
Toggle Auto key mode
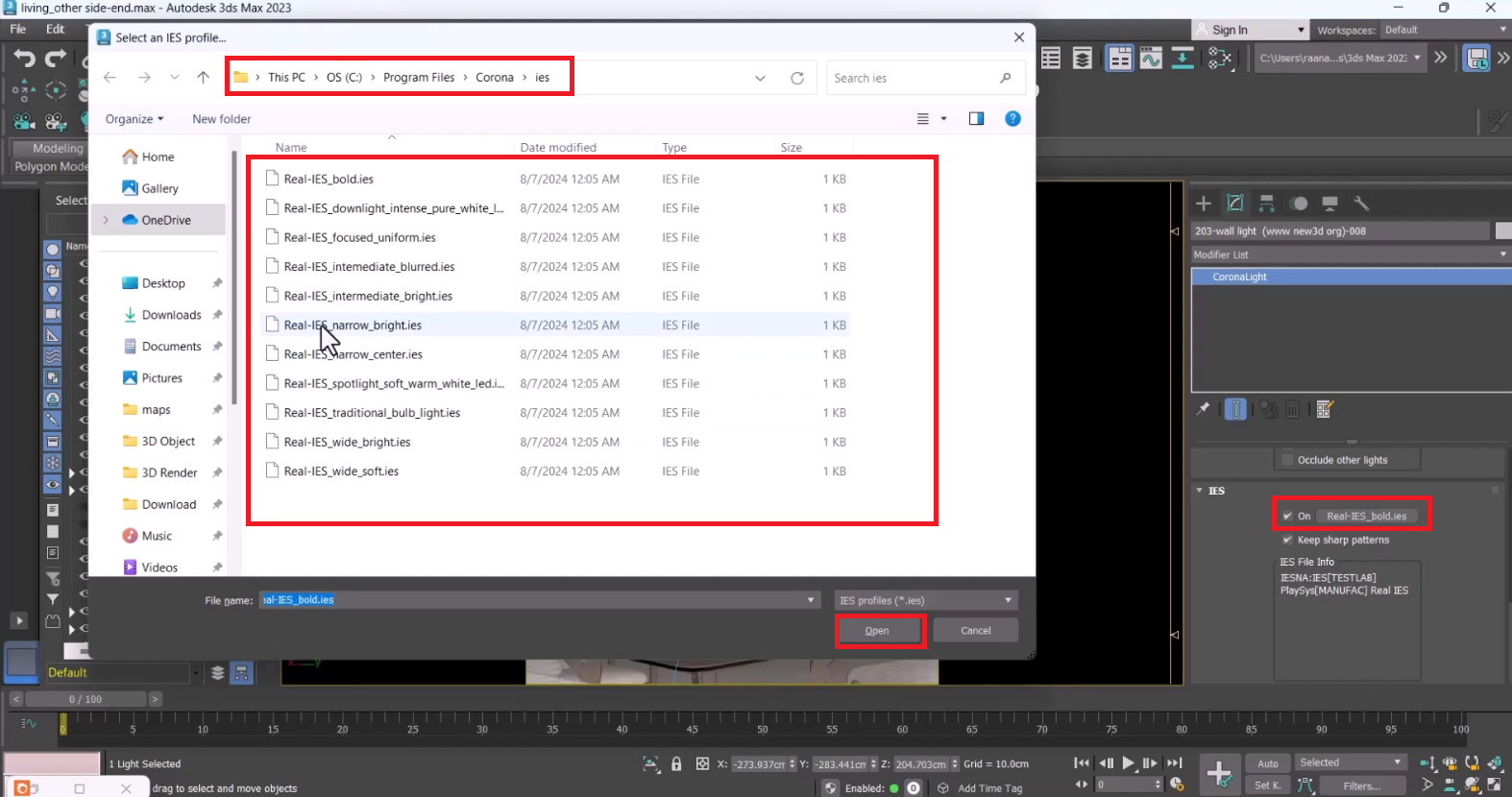coord(1268,764)
